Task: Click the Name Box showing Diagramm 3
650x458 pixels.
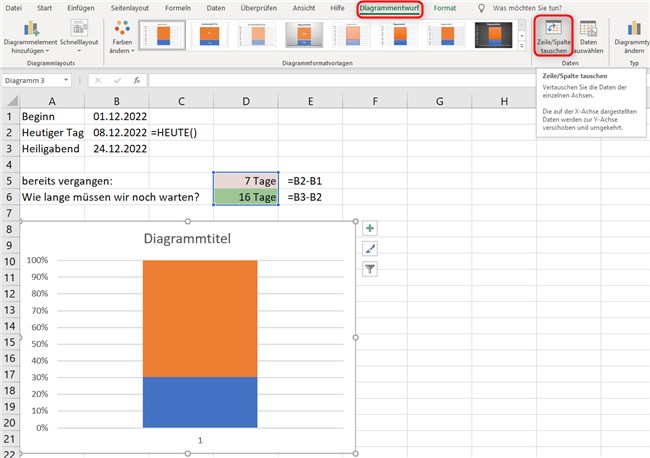Action: point(32,80)
